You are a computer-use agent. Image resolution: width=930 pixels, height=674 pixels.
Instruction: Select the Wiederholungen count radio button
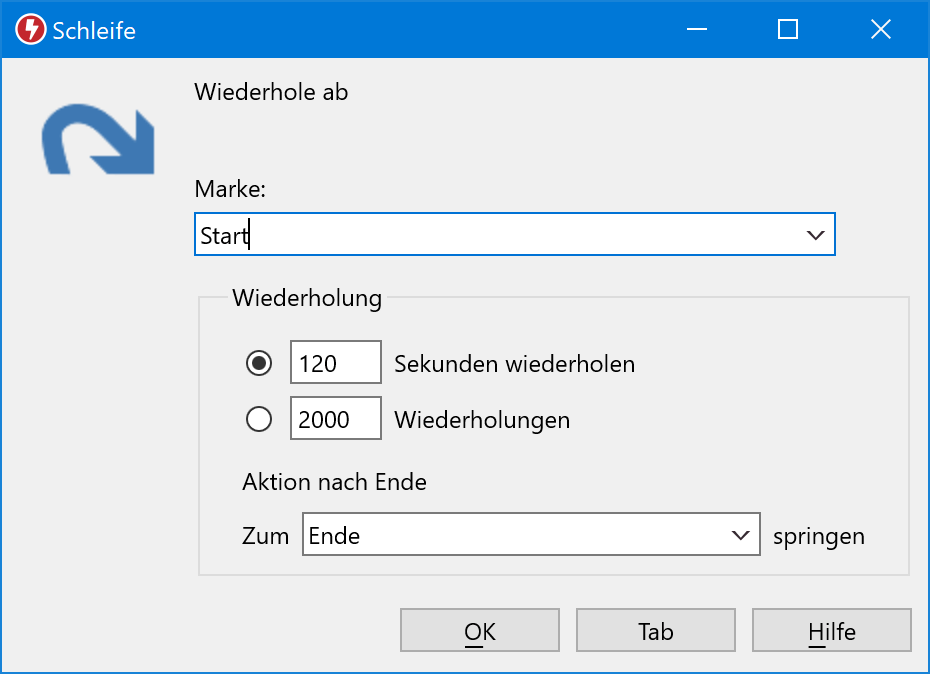(259, 419)
